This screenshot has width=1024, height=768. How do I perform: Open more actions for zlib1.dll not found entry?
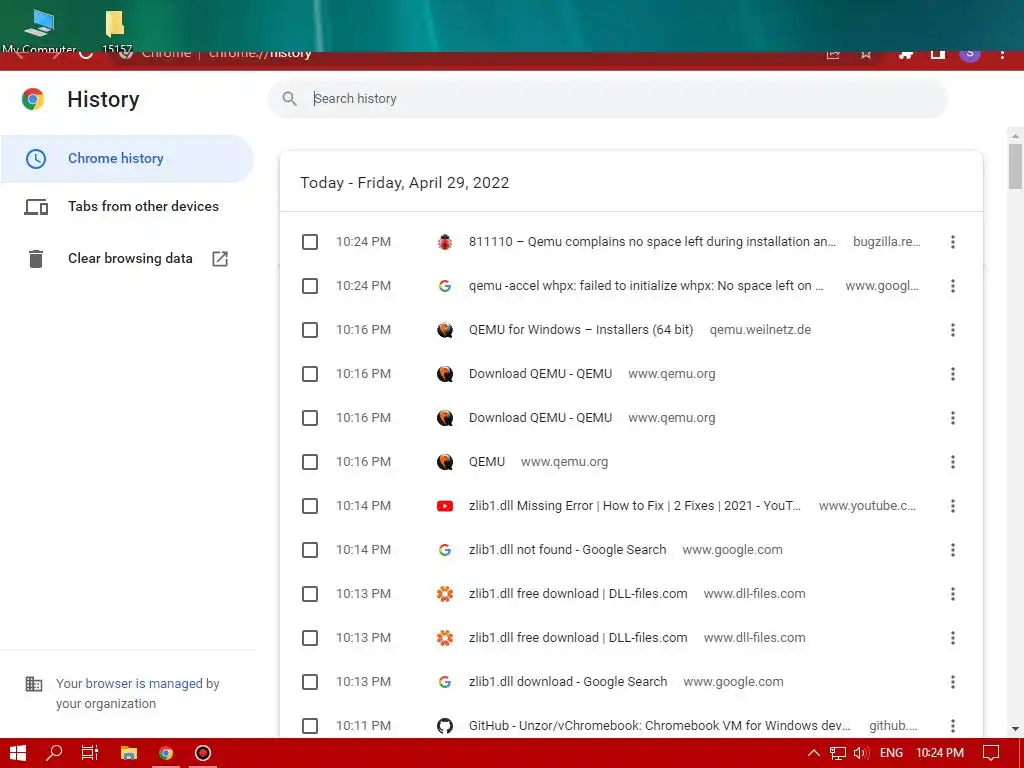click(953, 550)
